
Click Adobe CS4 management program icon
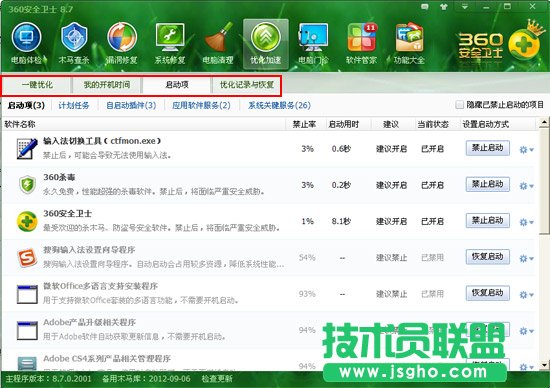click(27, 363)
